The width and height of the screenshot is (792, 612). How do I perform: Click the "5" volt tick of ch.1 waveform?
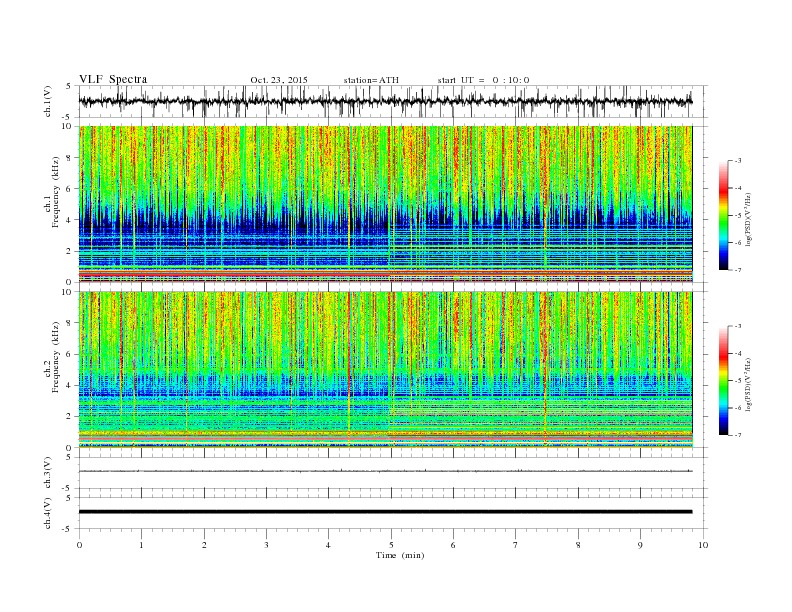[x=69, y=86]
